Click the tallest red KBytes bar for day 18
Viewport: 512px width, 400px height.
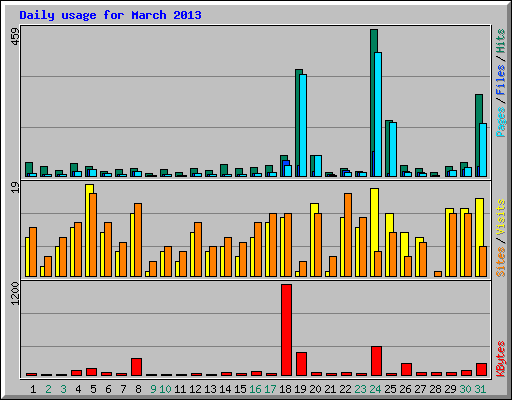tap(286, 330)
